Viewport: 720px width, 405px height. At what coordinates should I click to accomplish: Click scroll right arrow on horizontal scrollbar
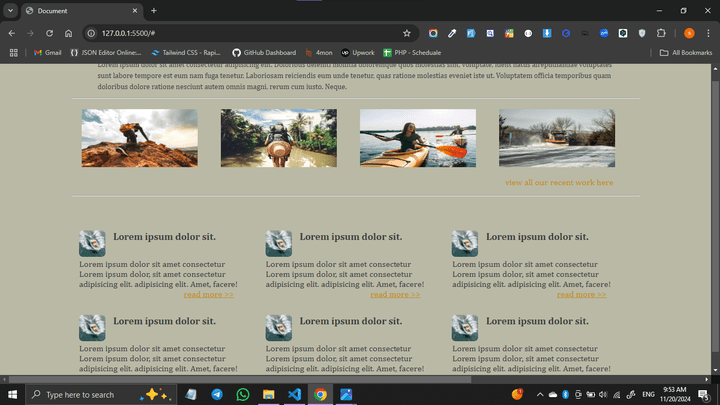point(707,379)
